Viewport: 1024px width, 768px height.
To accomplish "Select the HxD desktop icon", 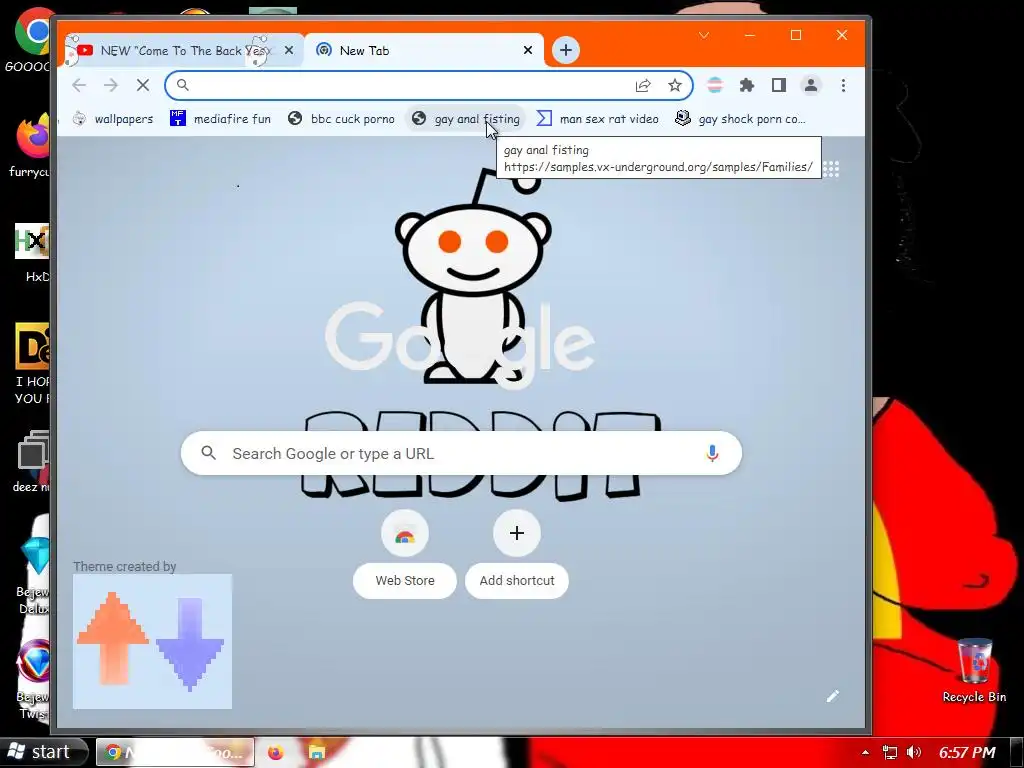I will click(33, 253).
